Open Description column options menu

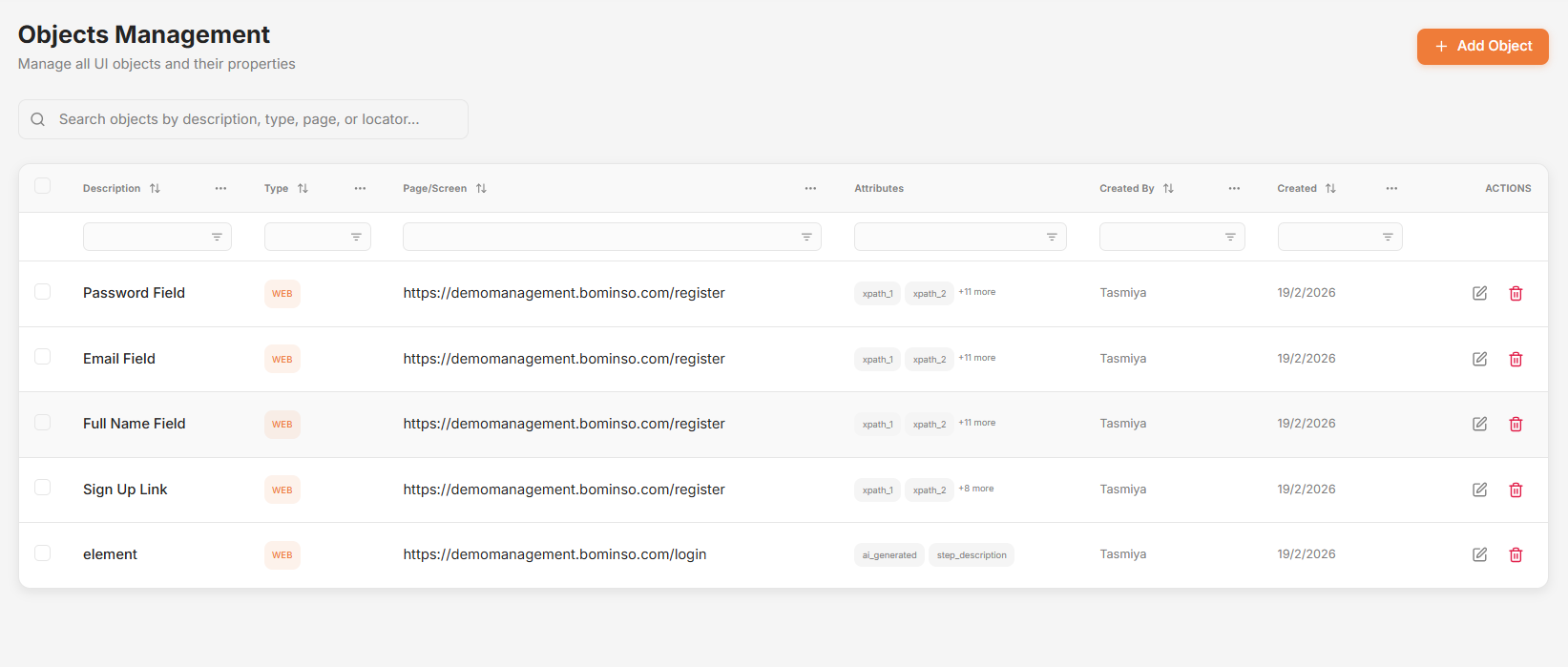(x=220, y=189)
